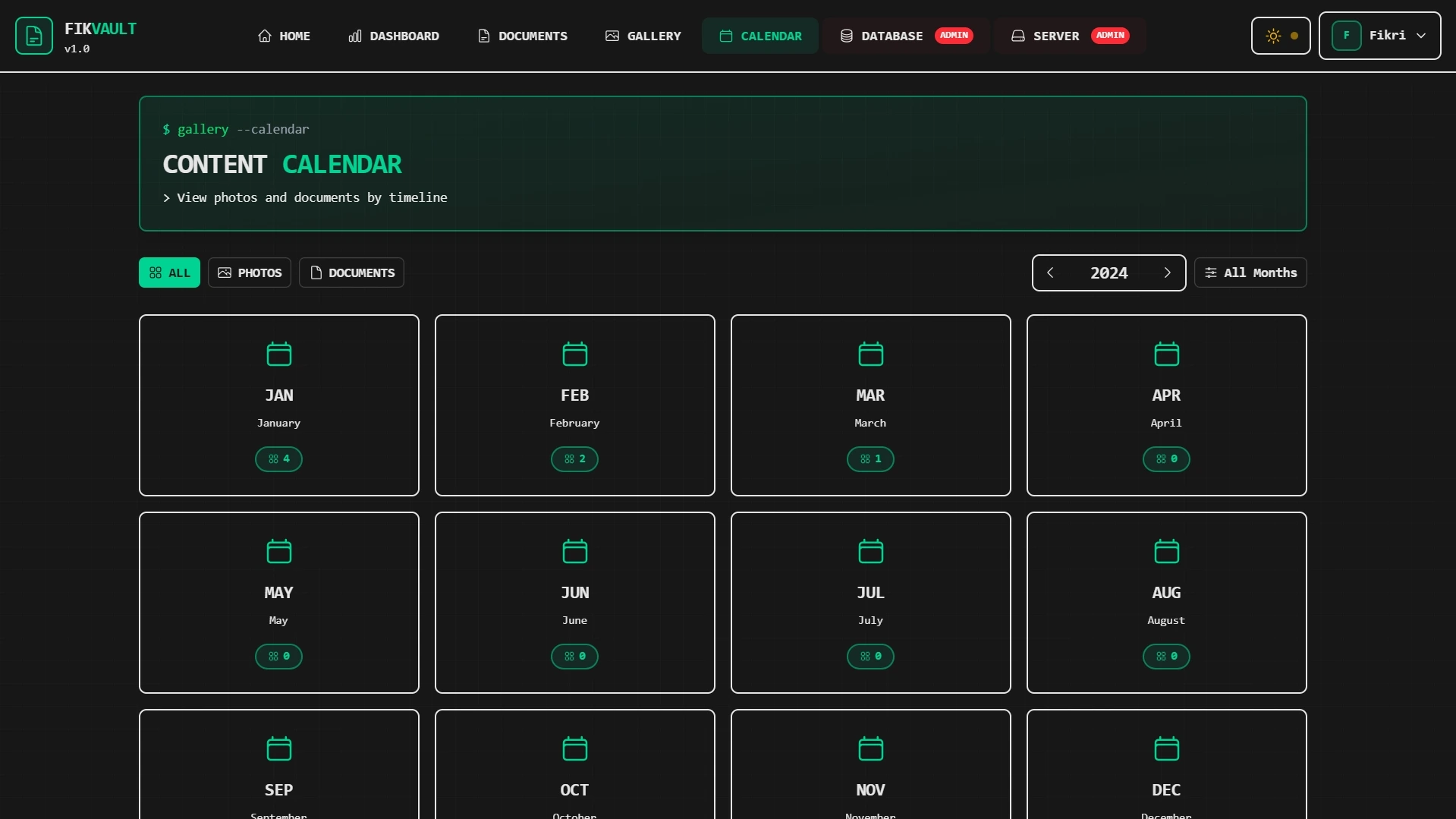
Task: Click the November calendar icon
Action: tap(871, 748)
